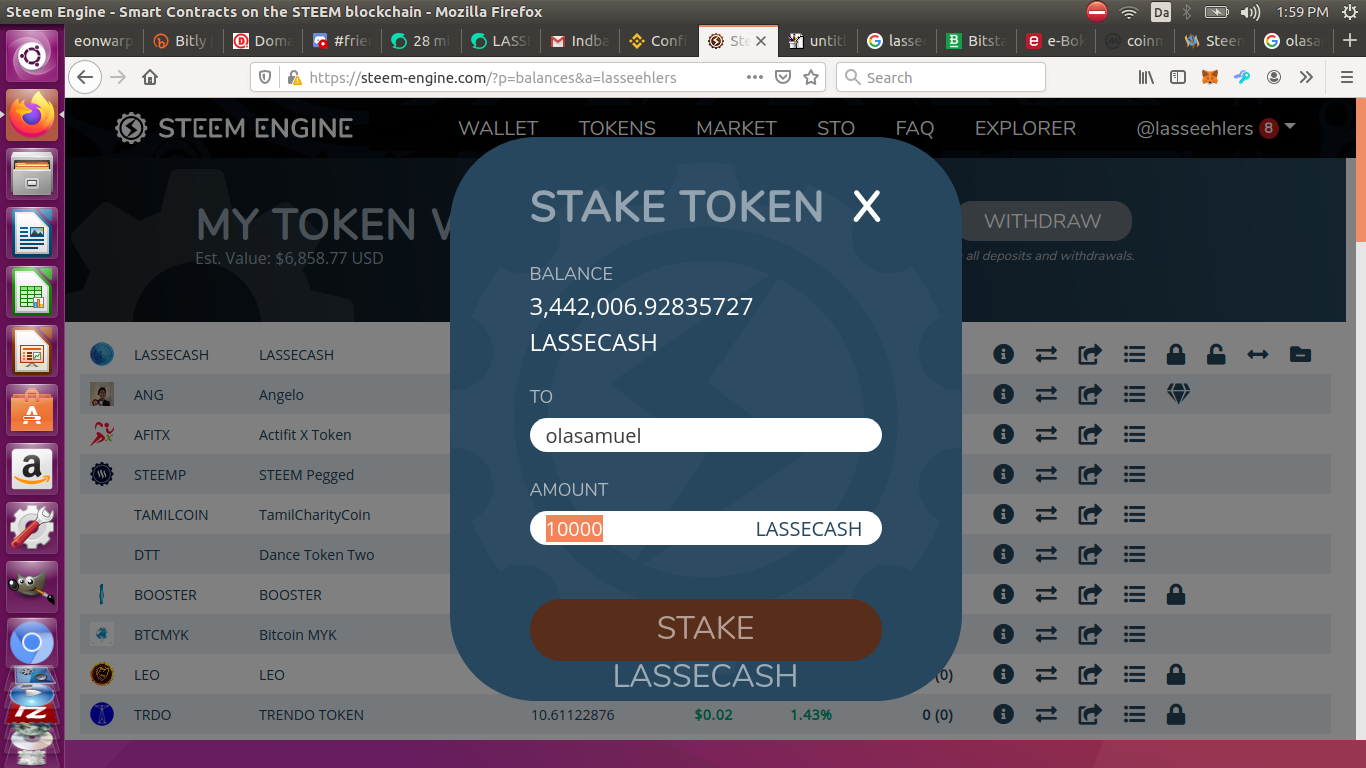The image size is (1366, 768).
Task: Open info for the LASSECASH token row
Action: [x=1003, y=354]
